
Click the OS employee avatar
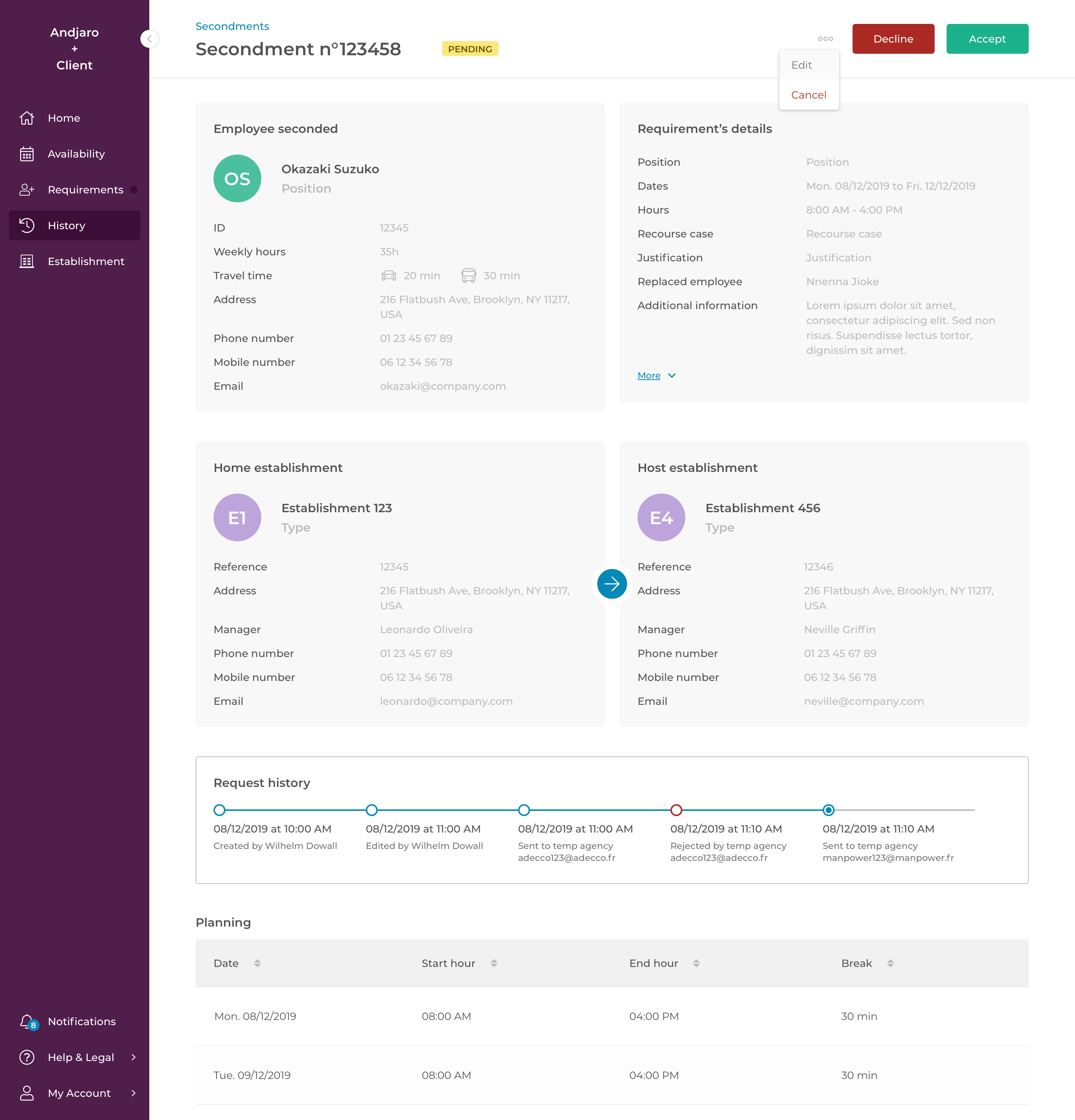point(238,178)
